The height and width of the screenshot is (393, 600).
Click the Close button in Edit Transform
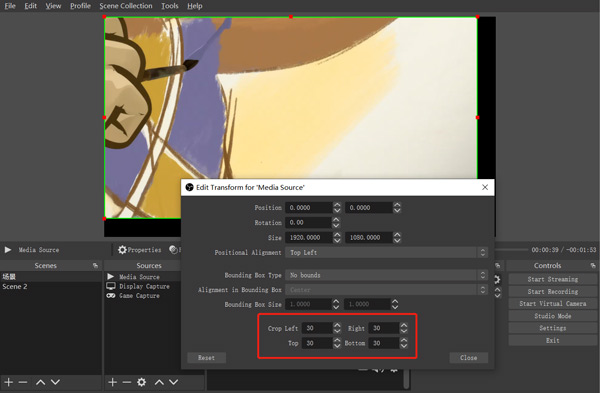pos(468,357)
